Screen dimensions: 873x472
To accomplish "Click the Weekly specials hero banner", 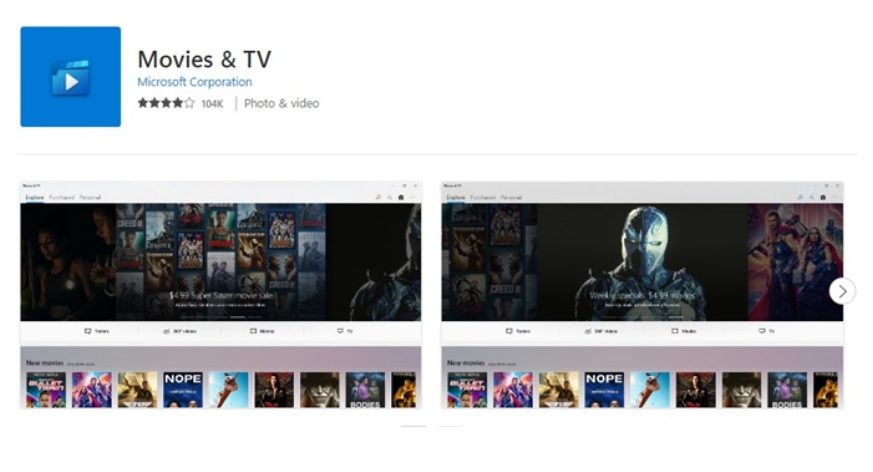I will (x=640, y=296).
